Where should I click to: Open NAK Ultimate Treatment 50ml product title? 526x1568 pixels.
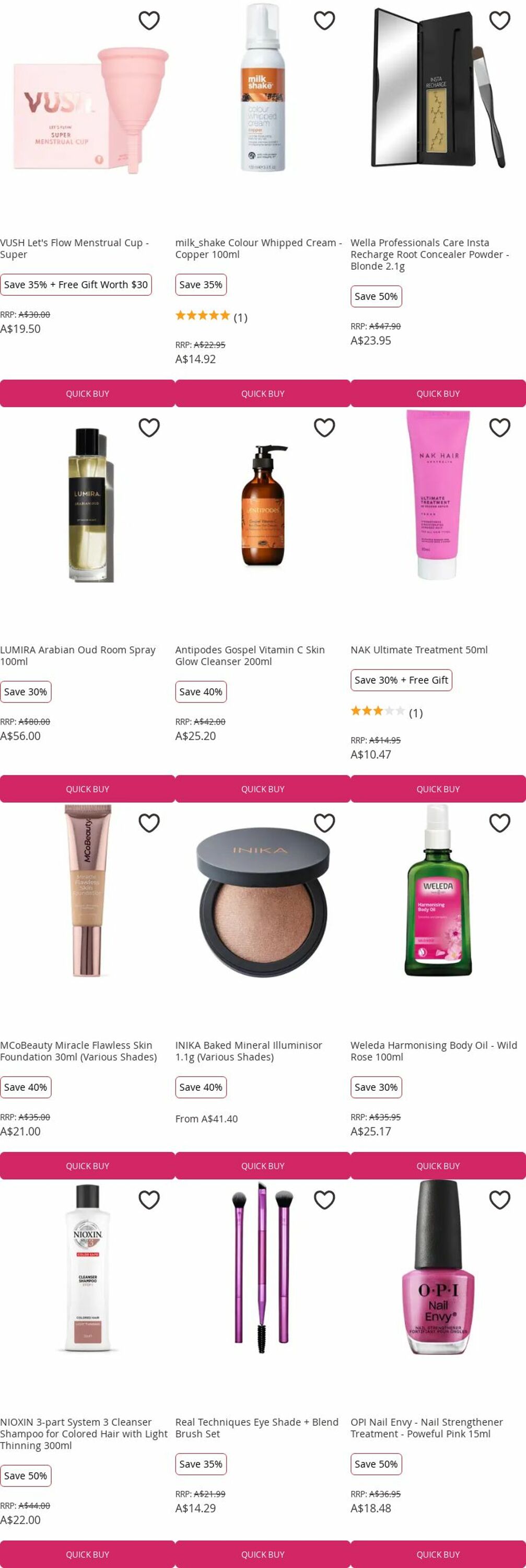tap(419, 650)
